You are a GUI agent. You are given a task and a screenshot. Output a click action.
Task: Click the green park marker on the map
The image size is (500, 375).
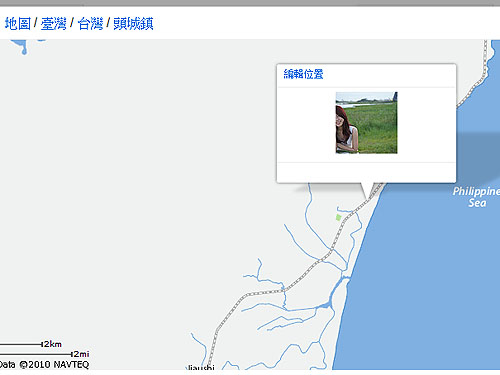[x=338, y=218]
